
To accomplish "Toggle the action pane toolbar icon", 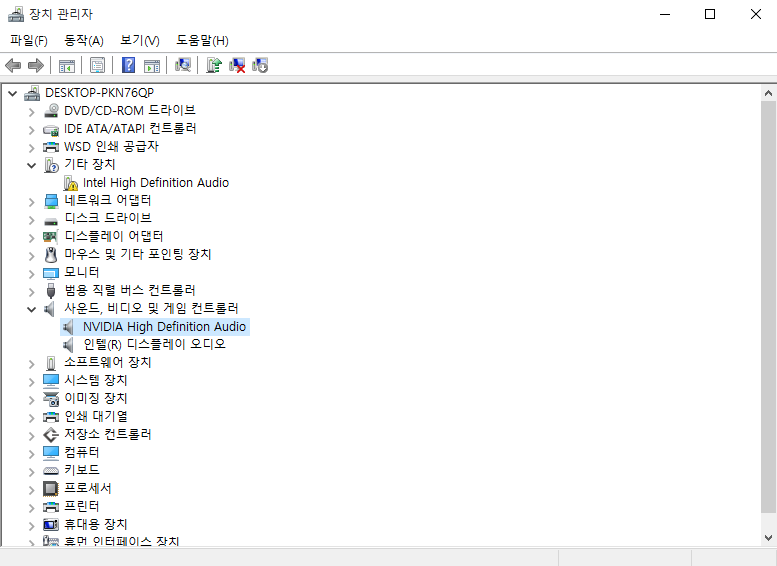I will (x=152, y=65).
